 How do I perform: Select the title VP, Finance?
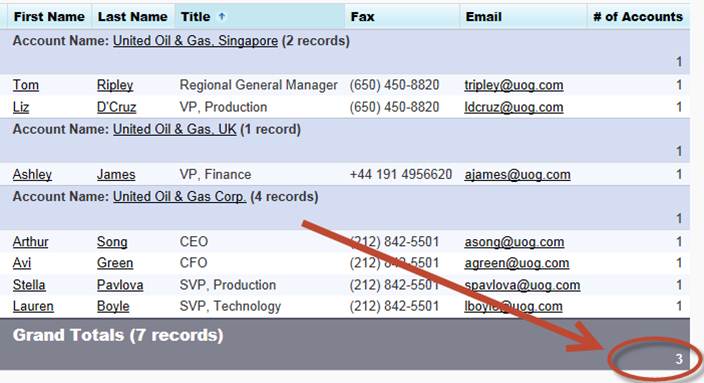click(x=215, y=174)
